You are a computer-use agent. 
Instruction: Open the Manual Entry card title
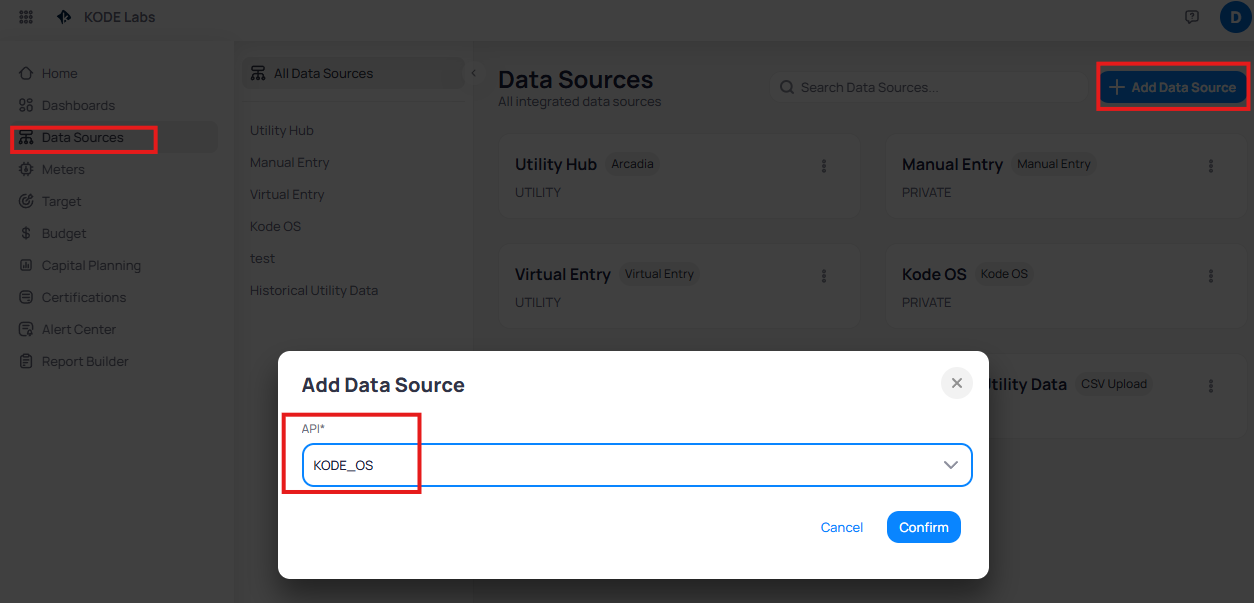[x=952, y=164]
